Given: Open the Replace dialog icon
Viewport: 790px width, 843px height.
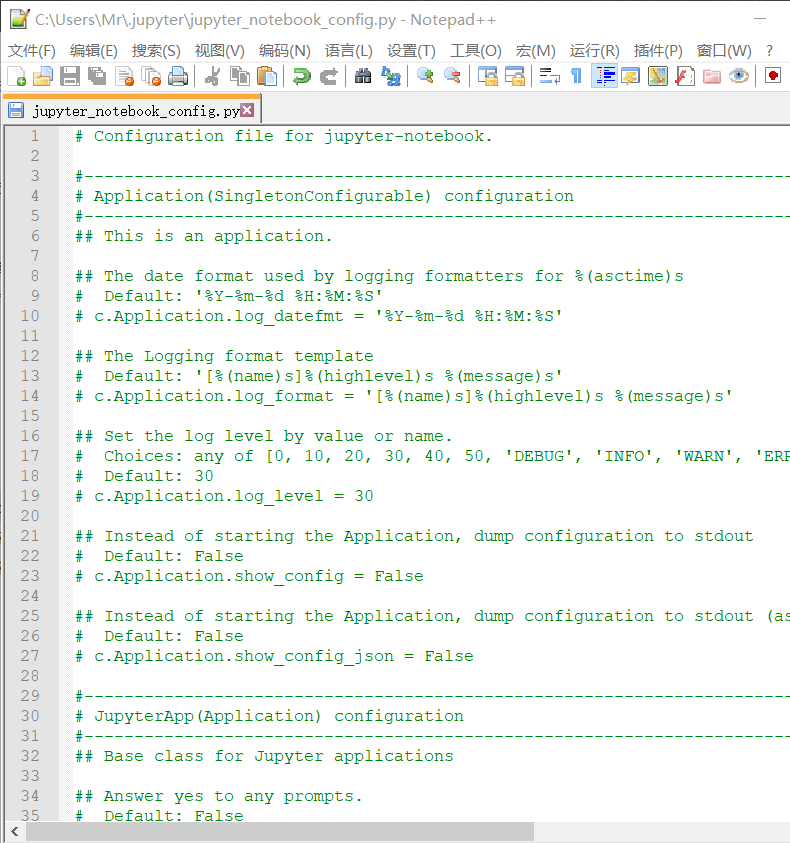Looking at the screenshot, I should [391, 76].
